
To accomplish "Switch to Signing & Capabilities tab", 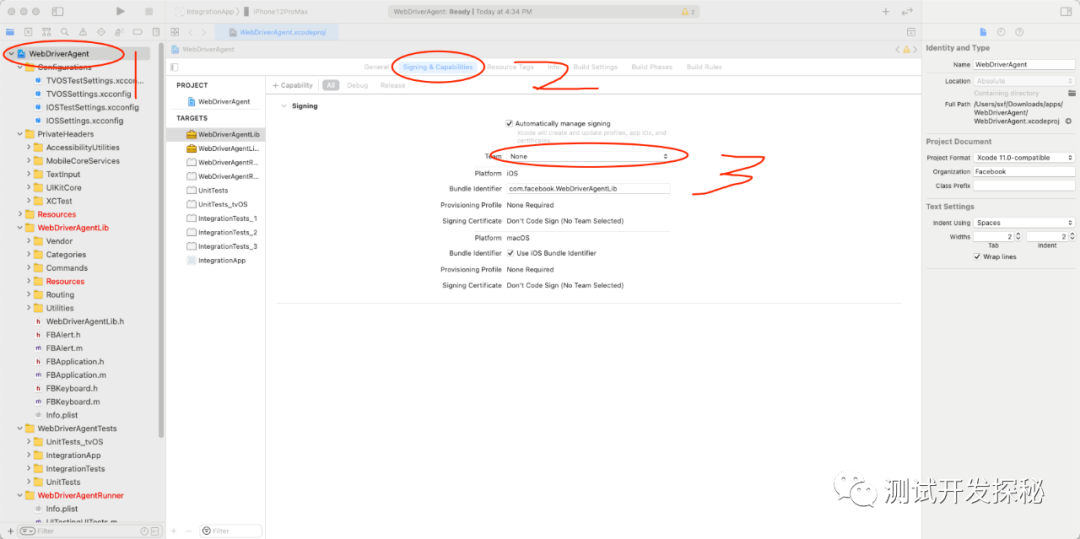I will pyautogui.click(x=438, y=67).
